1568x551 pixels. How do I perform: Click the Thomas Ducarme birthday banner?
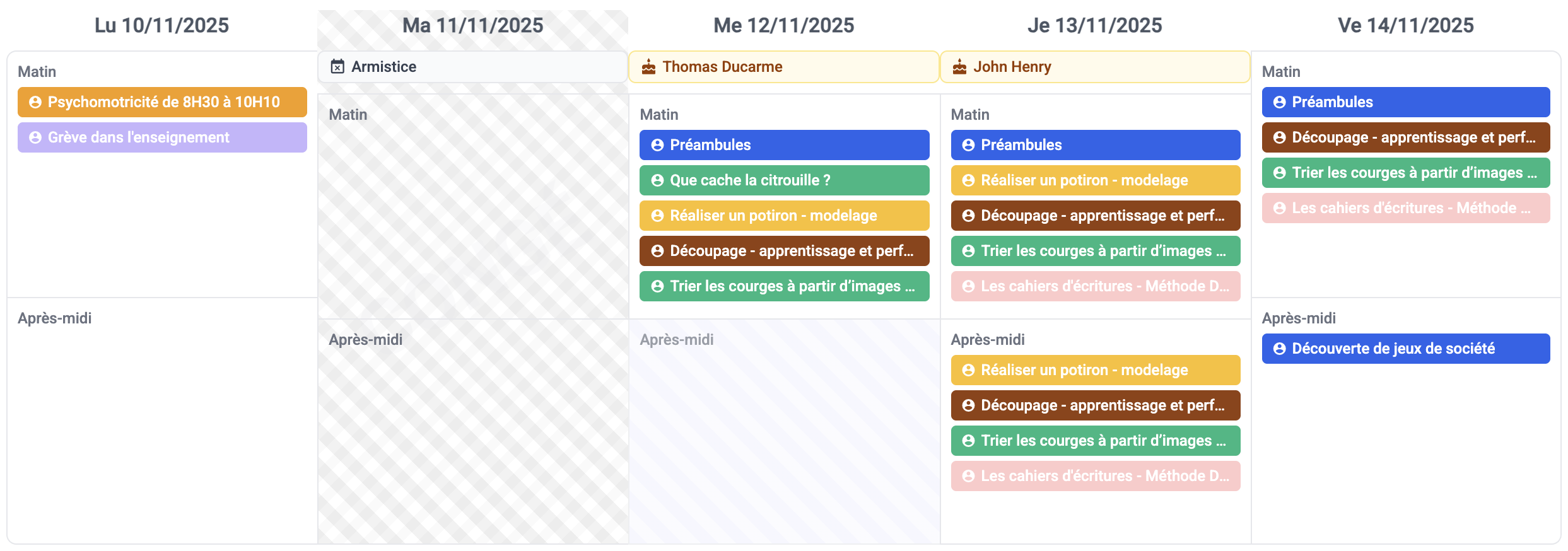point(784,67)
